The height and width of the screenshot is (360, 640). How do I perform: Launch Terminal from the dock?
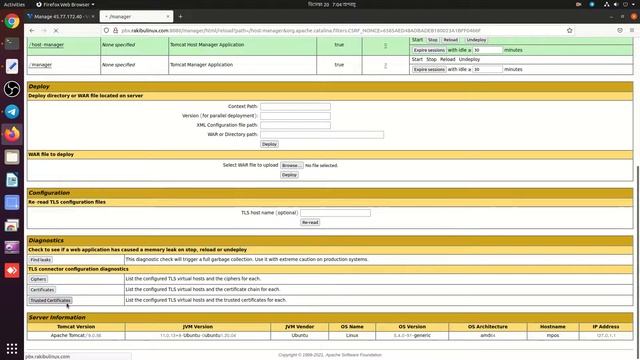[x=12, y=43]
